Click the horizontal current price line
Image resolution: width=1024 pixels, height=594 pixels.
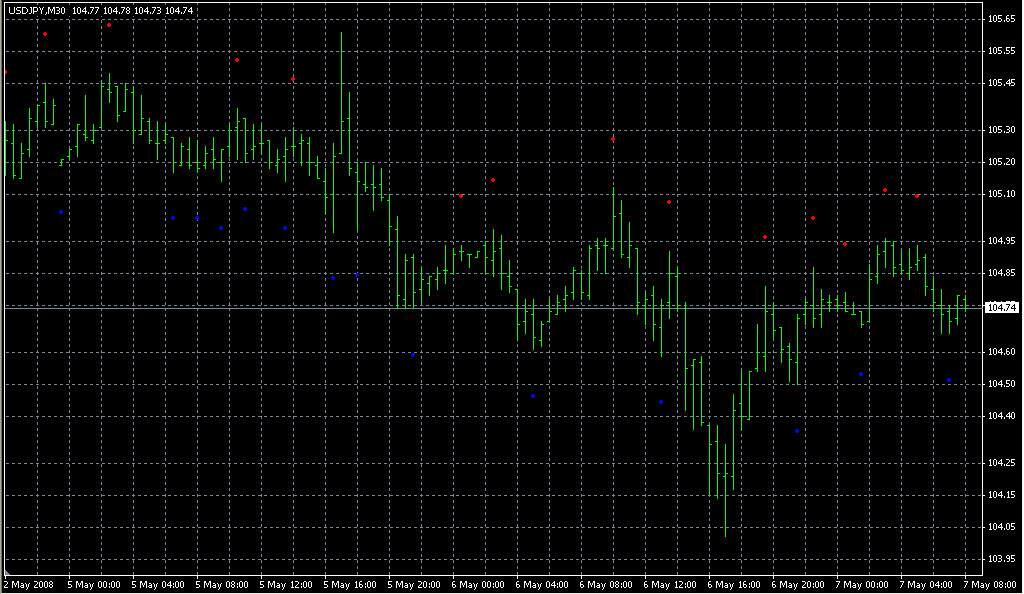(x=500, y=308)
